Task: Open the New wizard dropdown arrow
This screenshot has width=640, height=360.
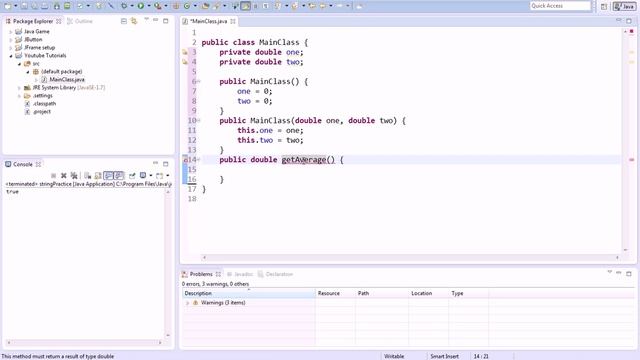Action: click(x=16, y=6)
